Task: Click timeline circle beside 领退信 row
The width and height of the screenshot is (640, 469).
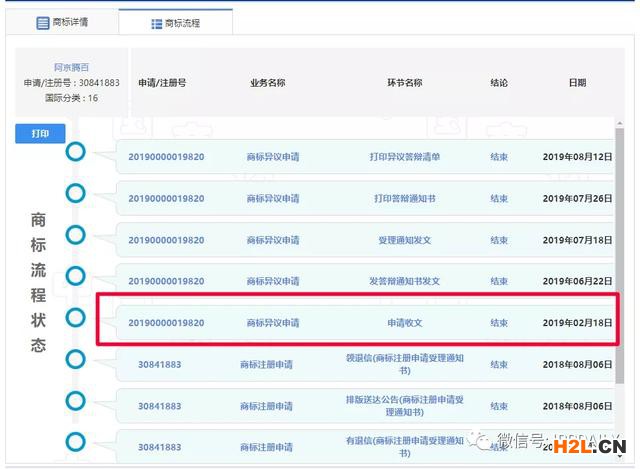Action: (x=75, y=359)
